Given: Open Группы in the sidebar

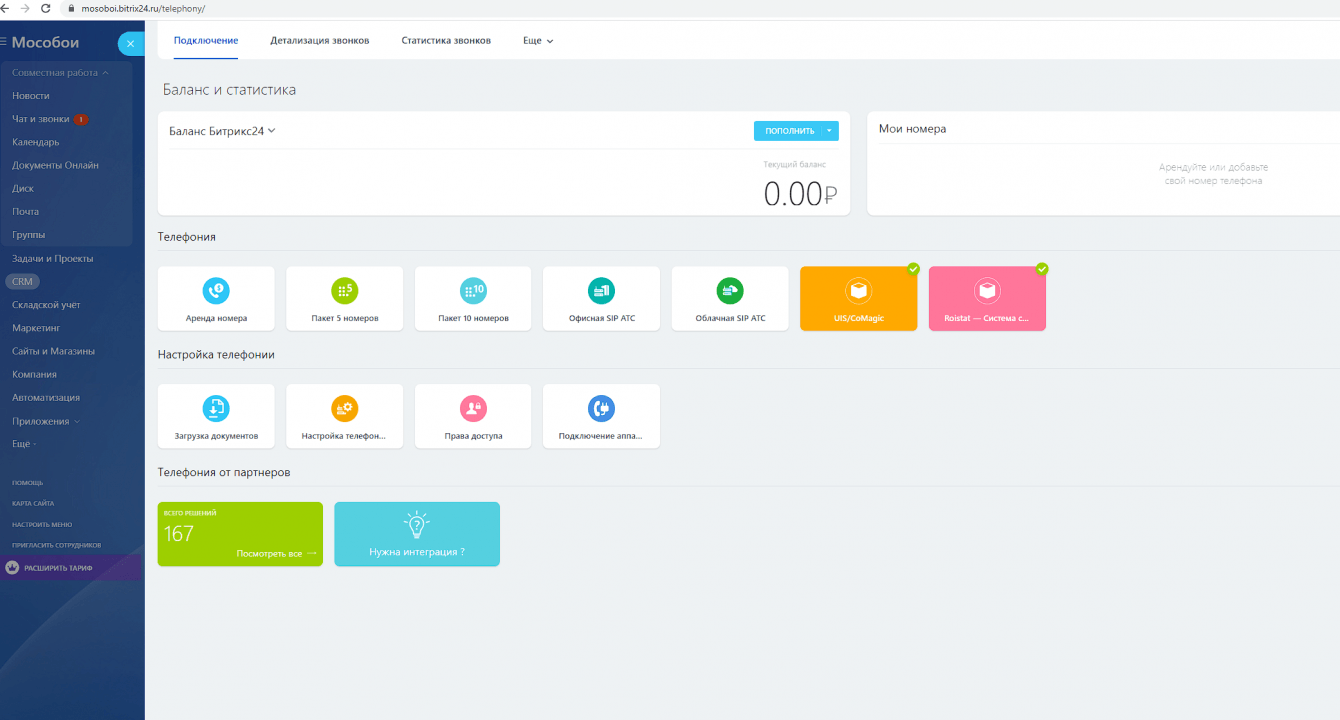Looking at the screenshot, I should coord(29,235).
